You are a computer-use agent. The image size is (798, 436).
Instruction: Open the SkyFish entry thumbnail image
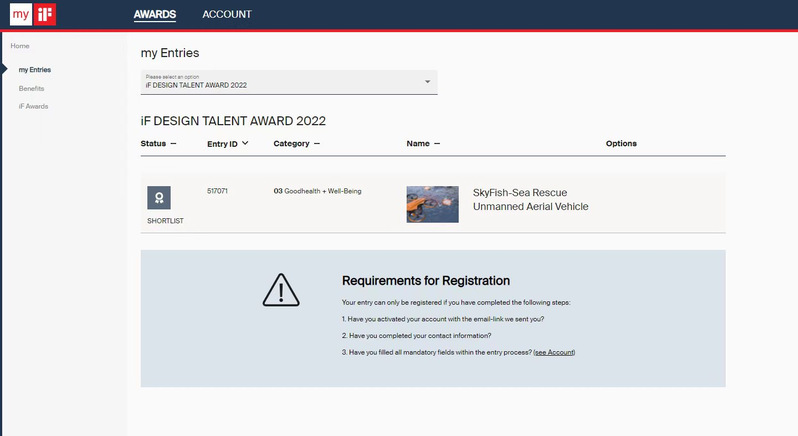pyautogui.click(x=432, y=204)
